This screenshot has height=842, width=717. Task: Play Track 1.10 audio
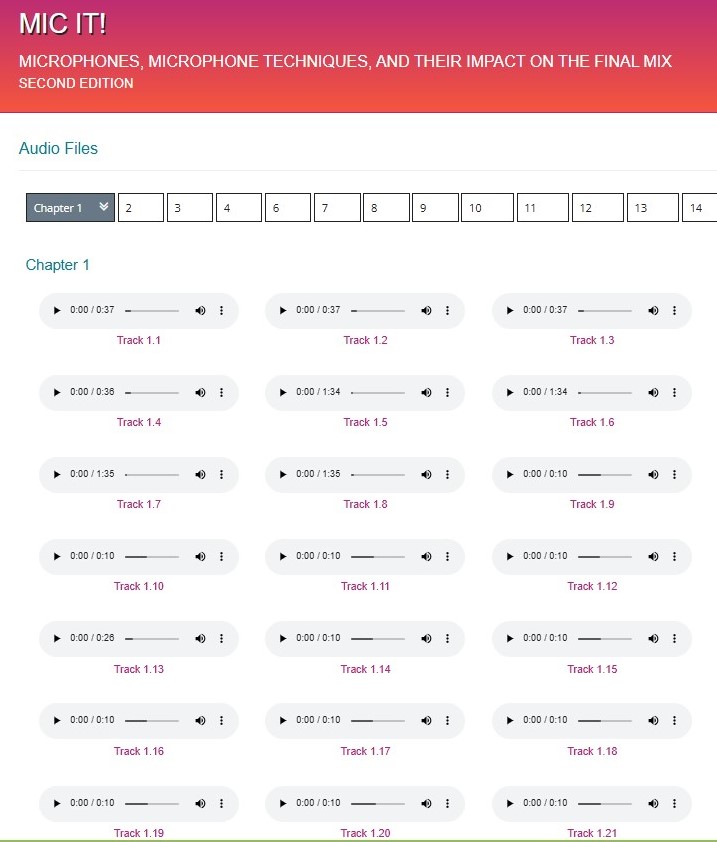click(x=57, y=557)
